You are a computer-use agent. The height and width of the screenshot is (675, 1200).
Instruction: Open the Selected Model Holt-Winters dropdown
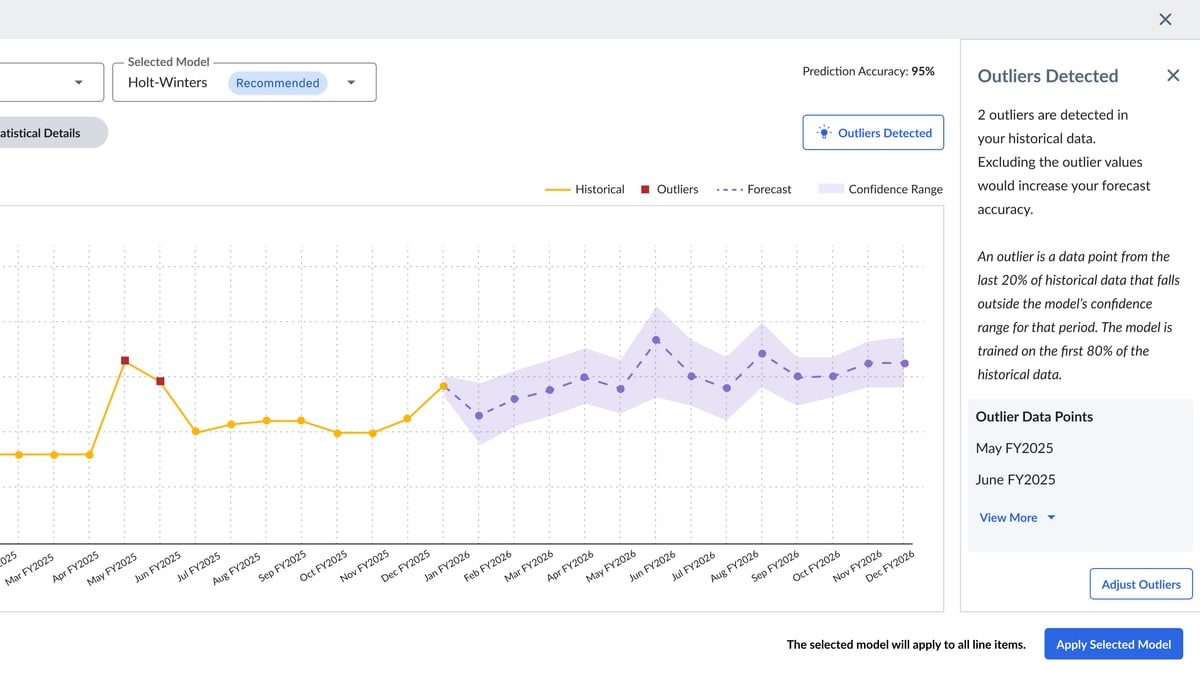(x=245, y=82)
